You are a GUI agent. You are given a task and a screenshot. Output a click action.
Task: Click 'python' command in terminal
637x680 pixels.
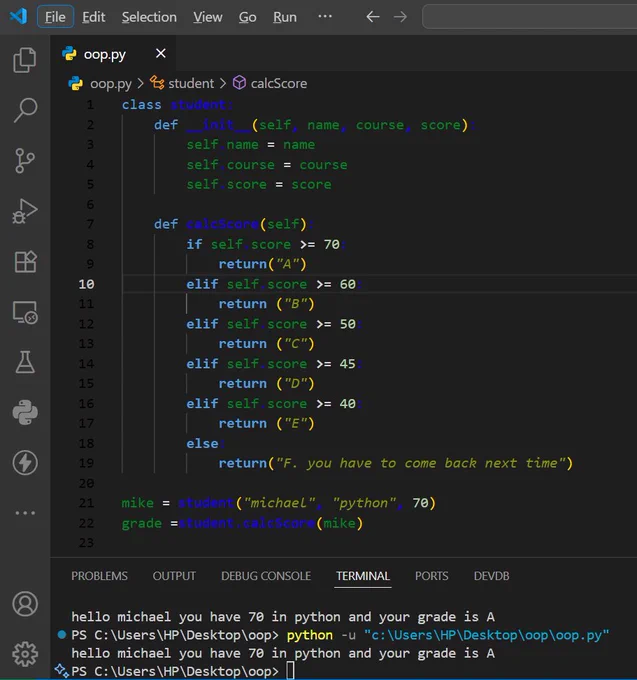pos(310,635)
